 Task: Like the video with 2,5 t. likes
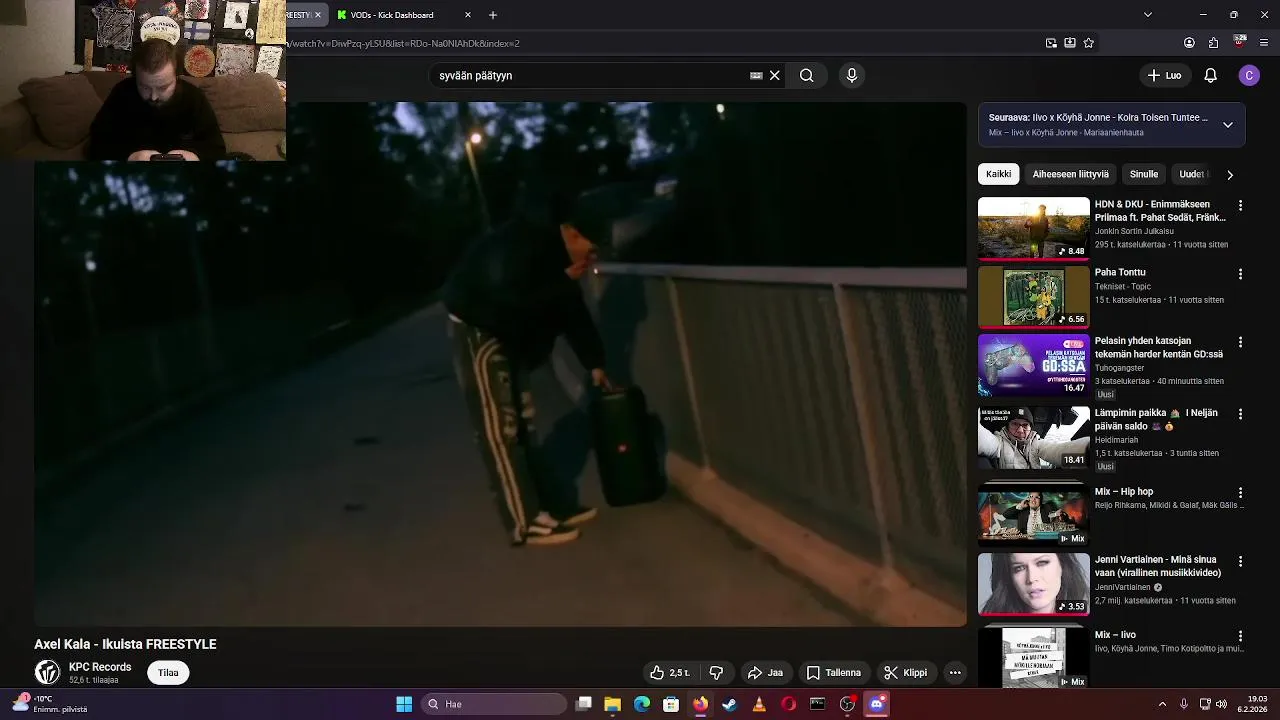coord(670,672)
